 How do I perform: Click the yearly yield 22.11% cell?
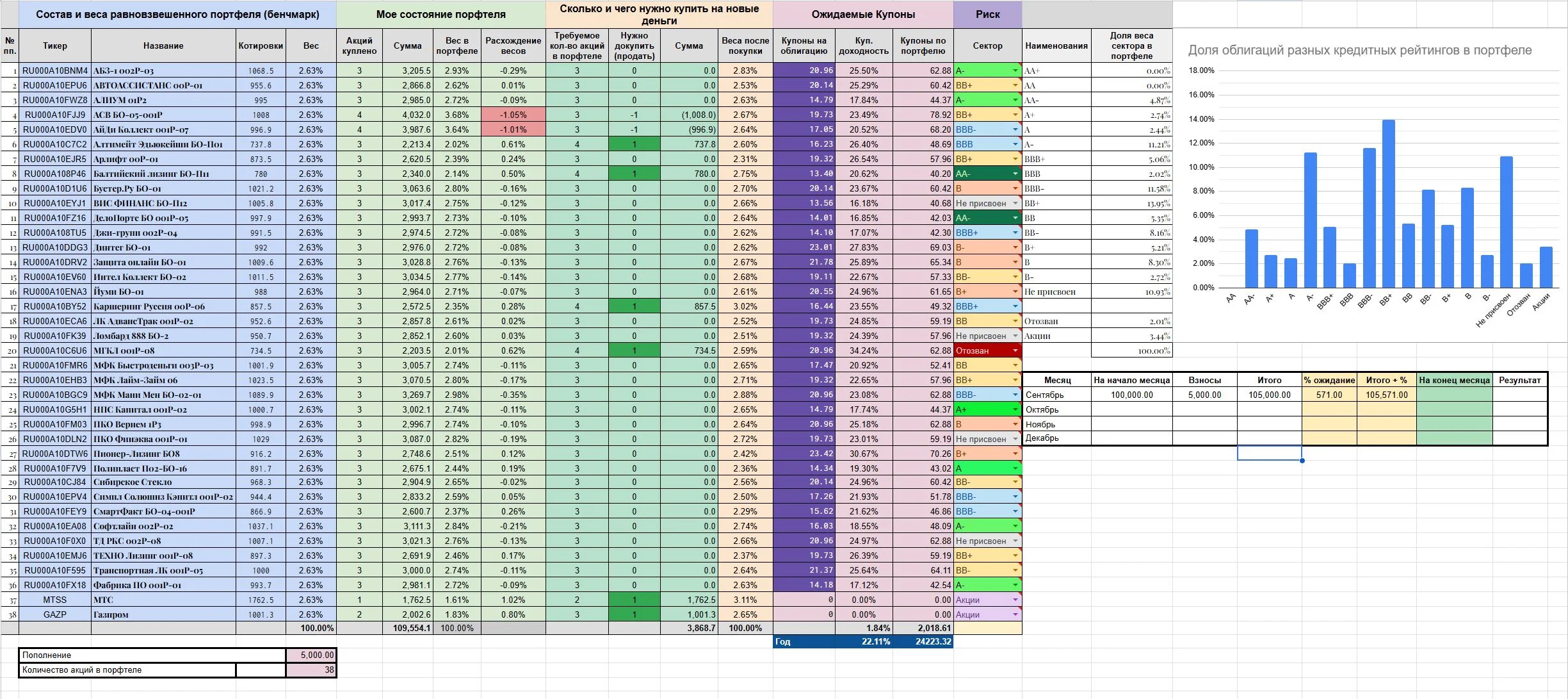pos(864,641)
